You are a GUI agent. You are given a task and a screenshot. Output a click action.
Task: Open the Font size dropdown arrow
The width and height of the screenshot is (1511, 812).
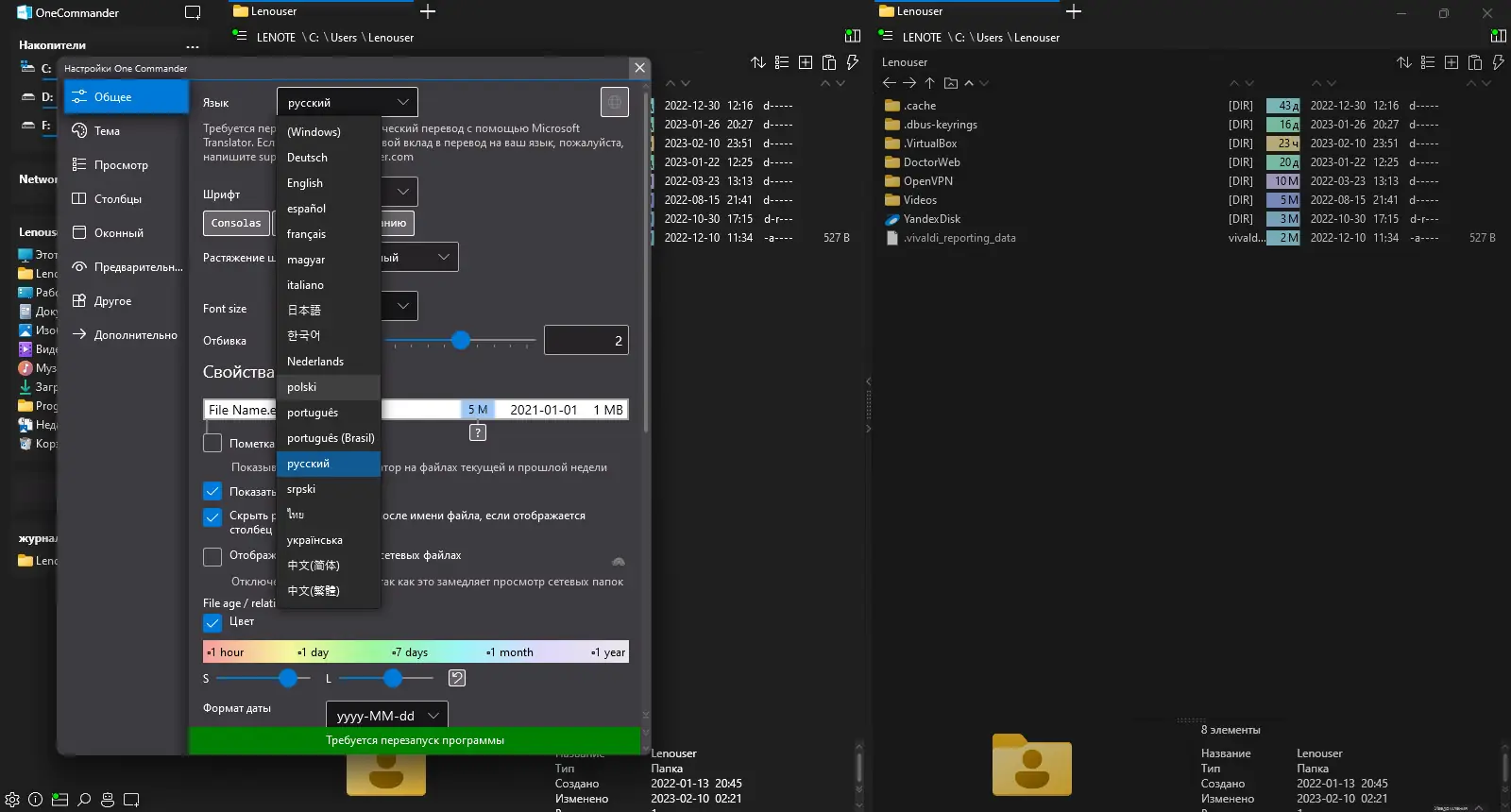pos(403,306)
